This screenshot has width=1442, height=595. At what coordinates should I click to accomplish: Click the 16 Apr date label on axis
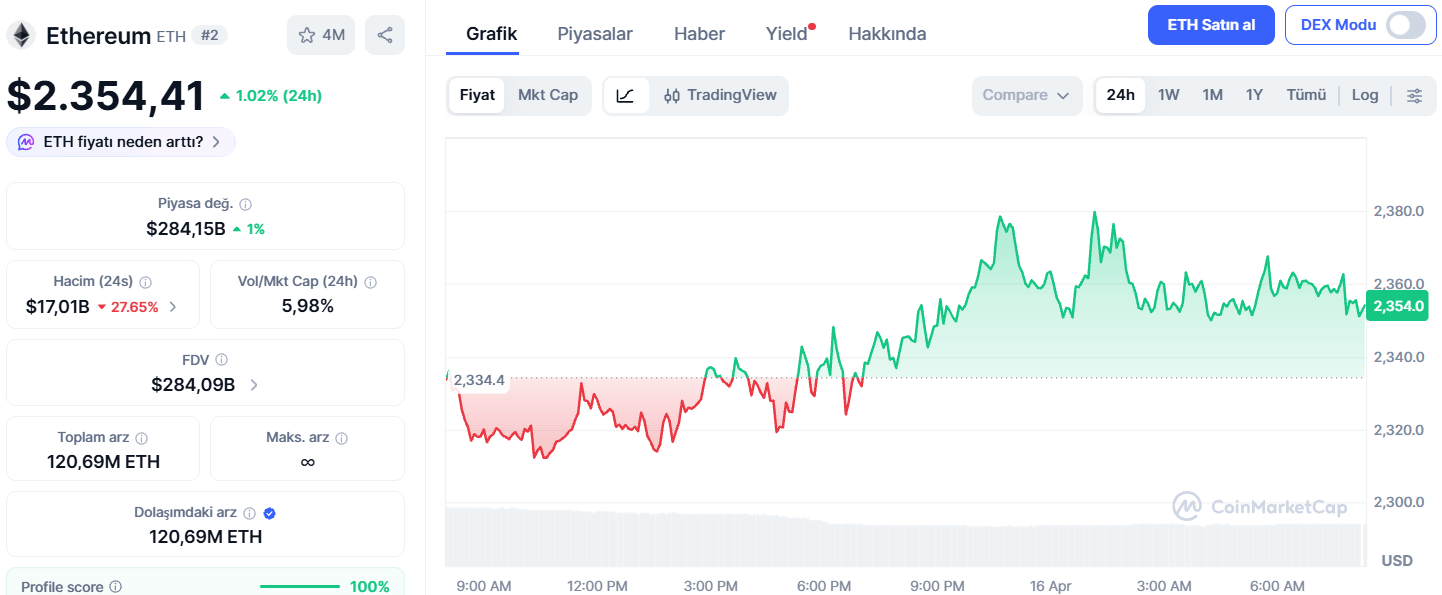(1051, 586)
